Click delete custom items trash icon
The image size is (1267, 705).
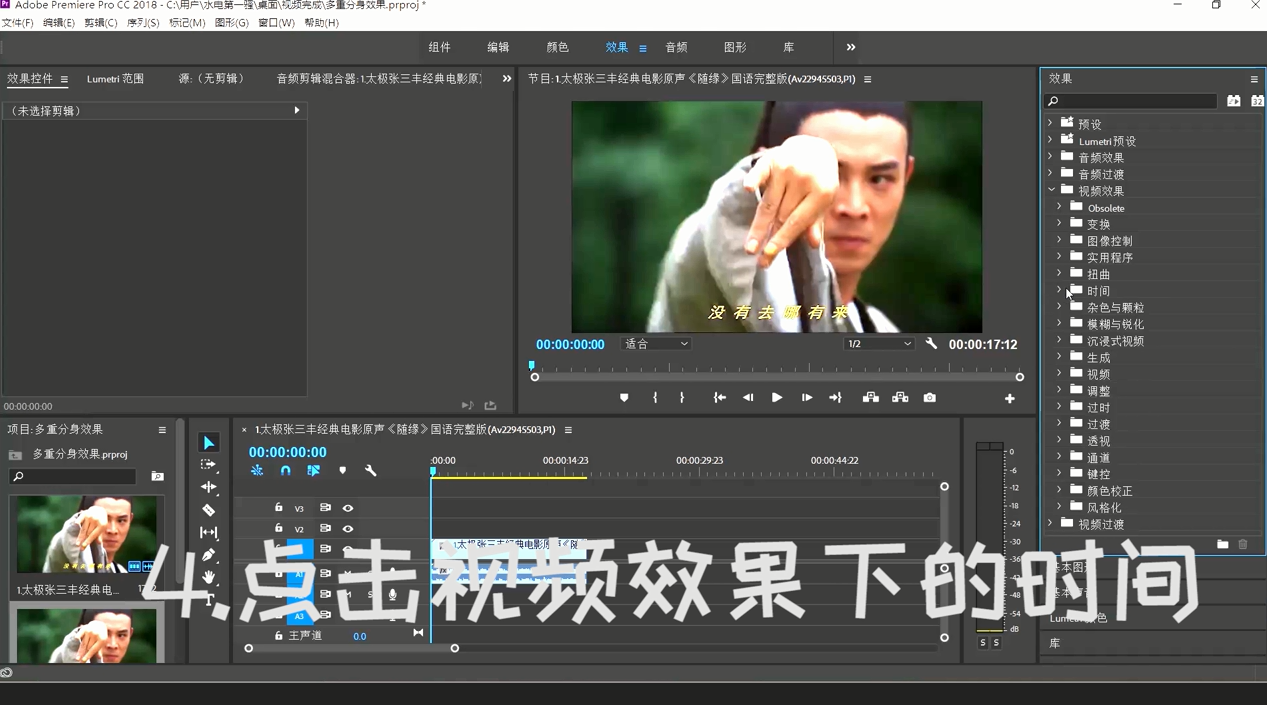coord(1243,544)
